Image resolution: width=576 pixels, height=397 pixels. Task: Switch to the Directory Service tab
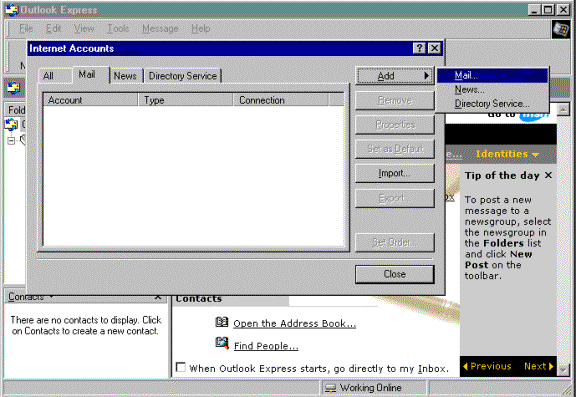pyautogui.click(x=183, y=76)
